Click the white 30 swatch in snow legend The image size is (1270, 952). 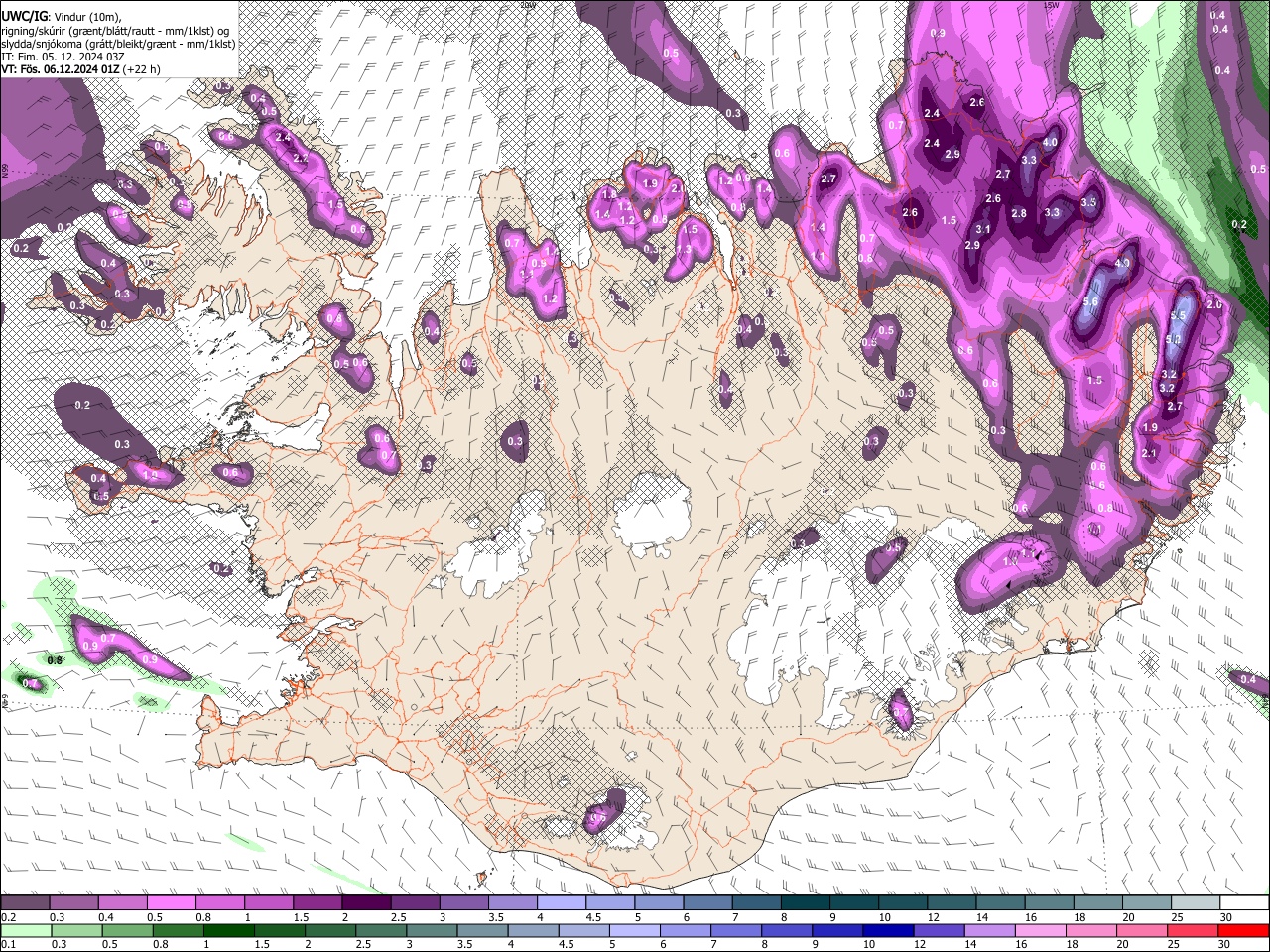(1245, 902)
